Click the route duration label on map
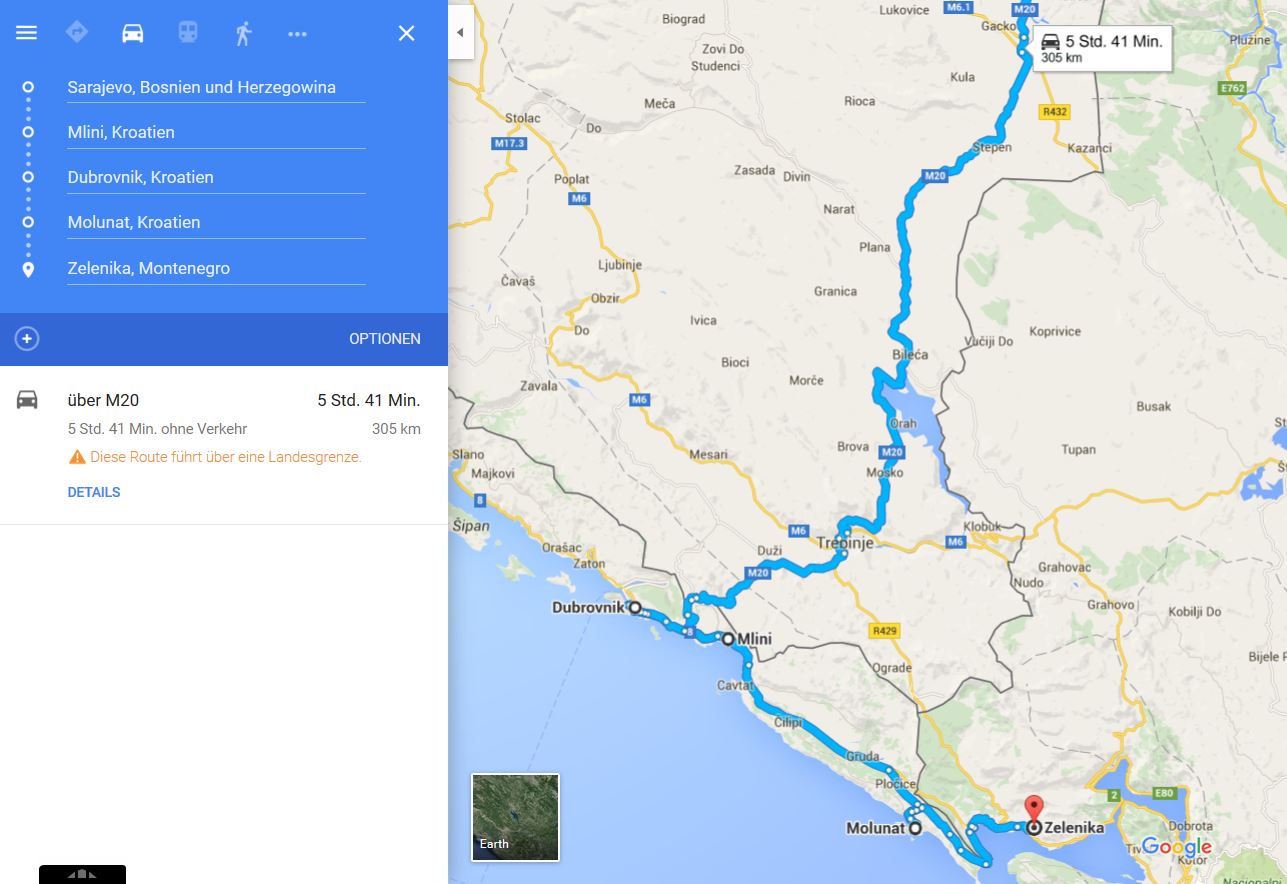Image resolution: width=1287 pixels, height=884 pixels. tap(1102, 48)
